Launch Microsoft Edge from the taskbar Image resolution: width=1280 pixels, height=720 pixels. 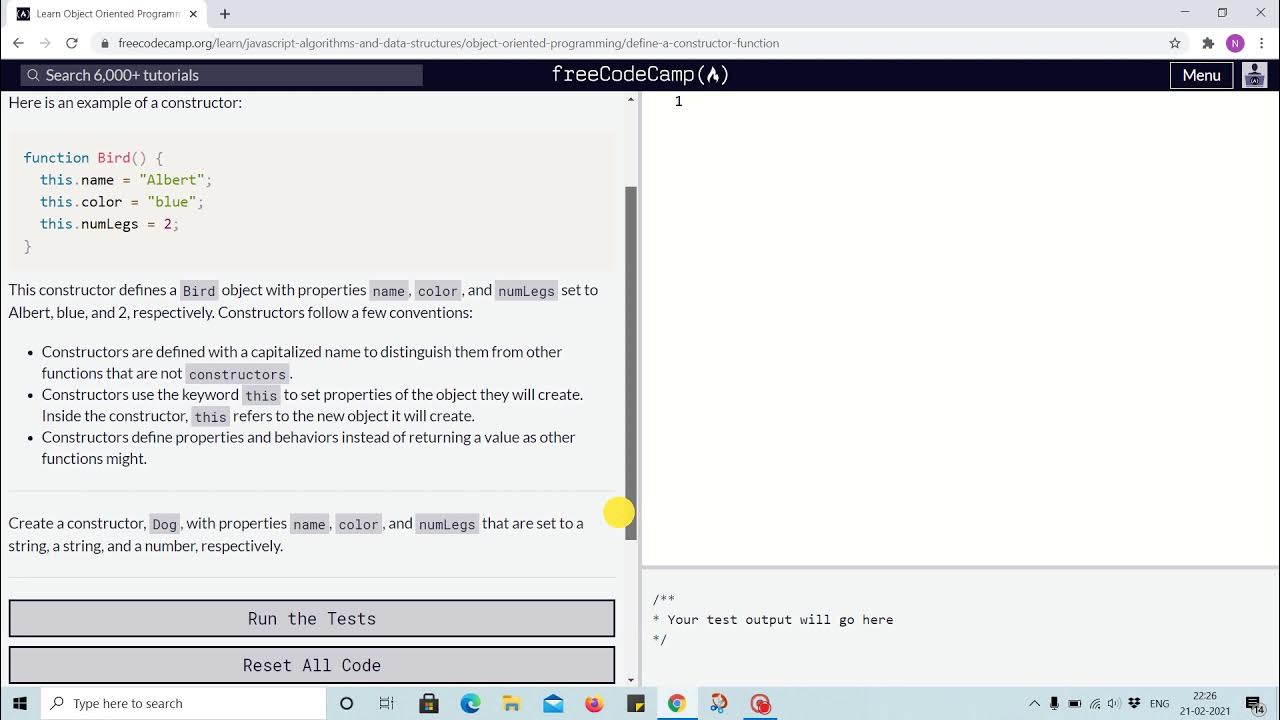(x=470, y=703)
